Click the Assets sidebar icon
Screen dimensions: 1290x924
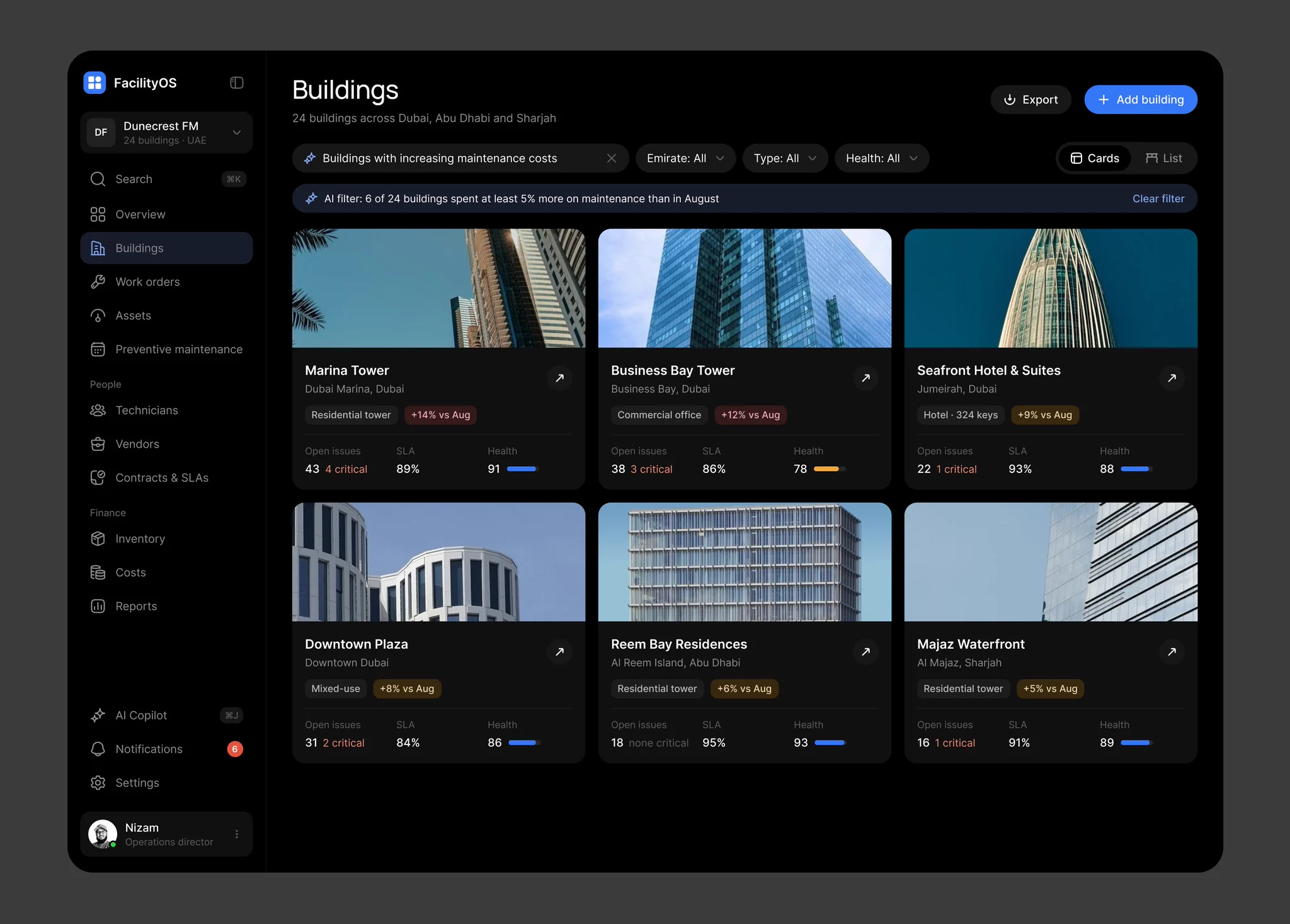click(x=98, y=316)
